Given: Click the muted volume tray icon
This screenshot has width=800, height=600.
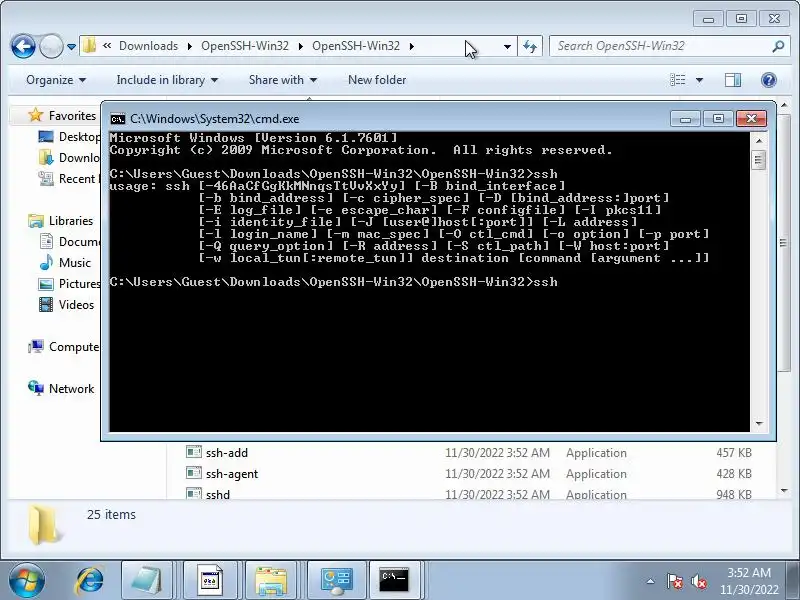Looking at the screenshot, I should 698,581.
